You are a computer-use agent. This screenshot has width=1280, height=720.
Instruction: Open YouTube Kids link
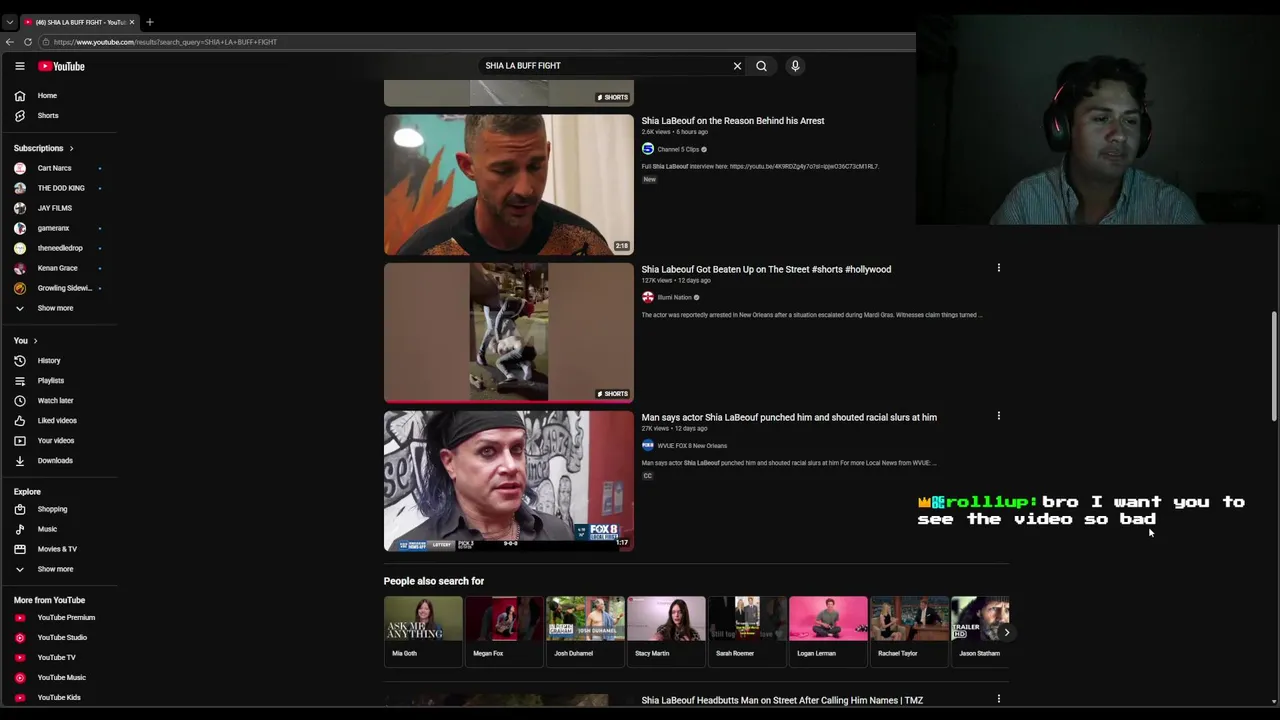point(59,698)
